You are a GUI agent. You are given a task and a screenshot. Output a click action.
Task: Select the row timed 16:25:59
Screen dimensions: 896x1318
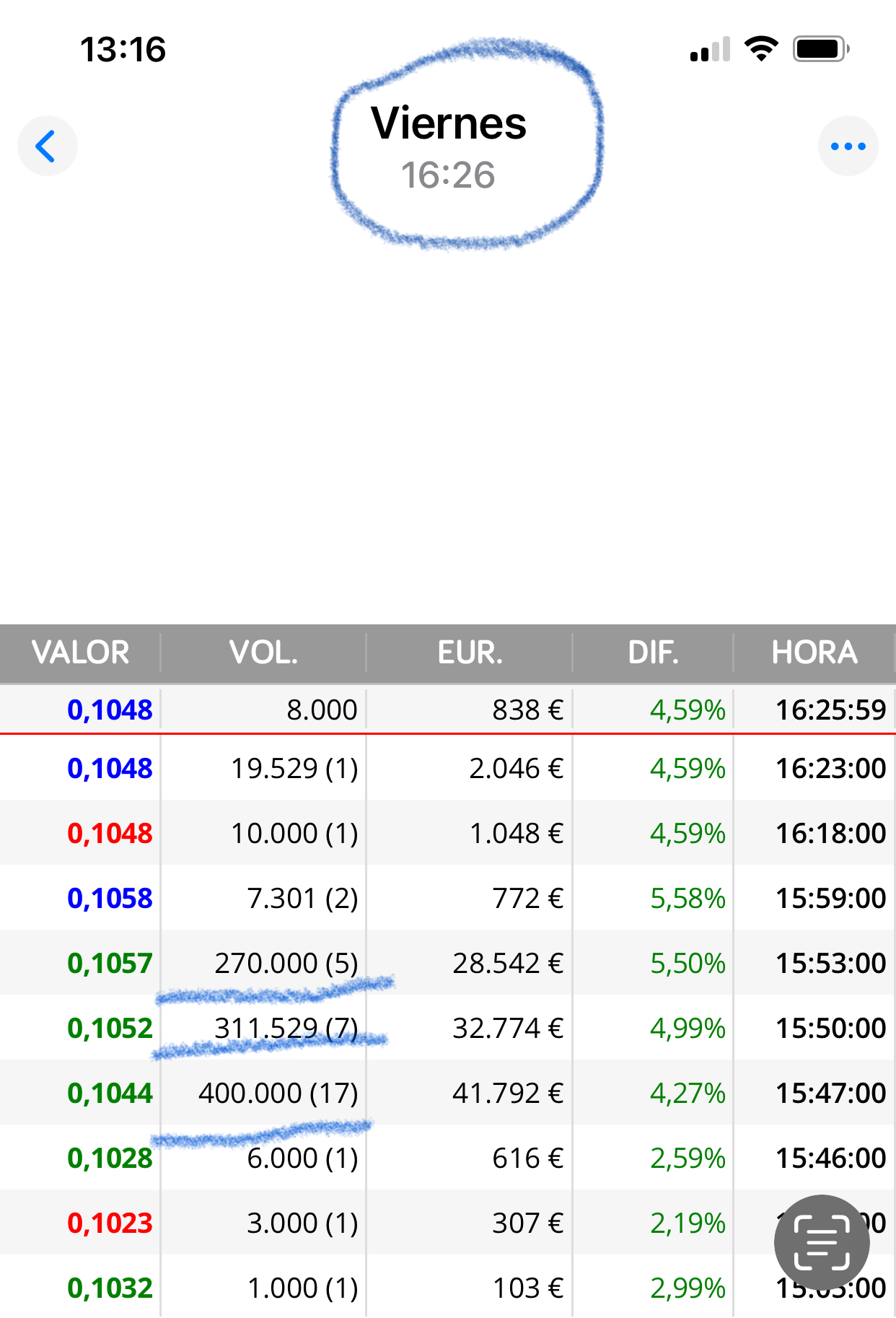tap(448, 710)
